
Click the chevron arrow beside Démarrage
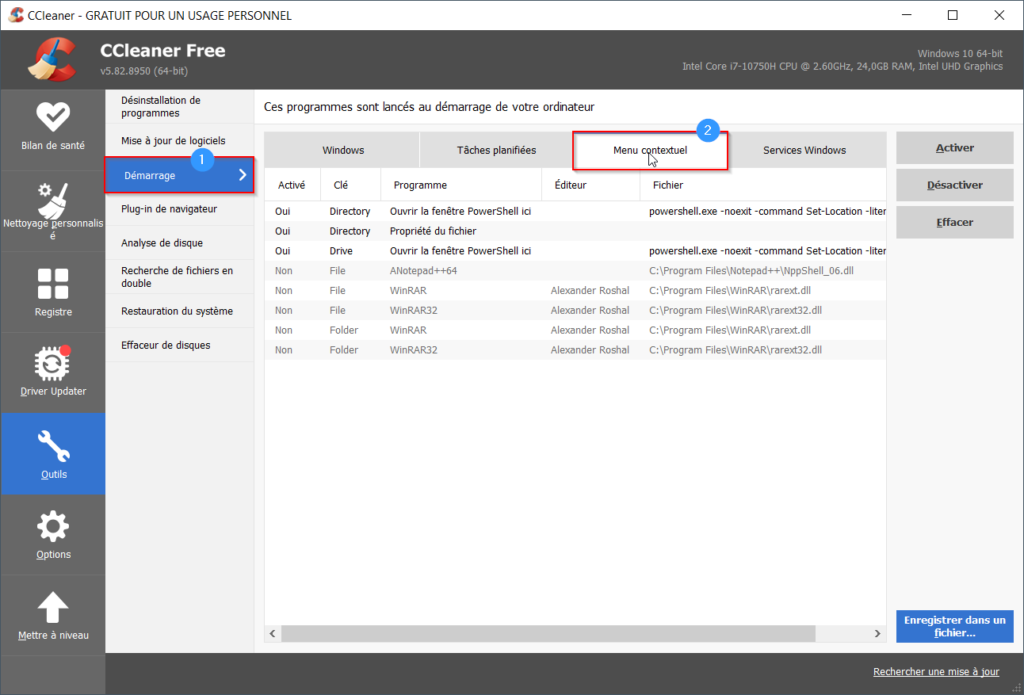[x=242, y=174]
